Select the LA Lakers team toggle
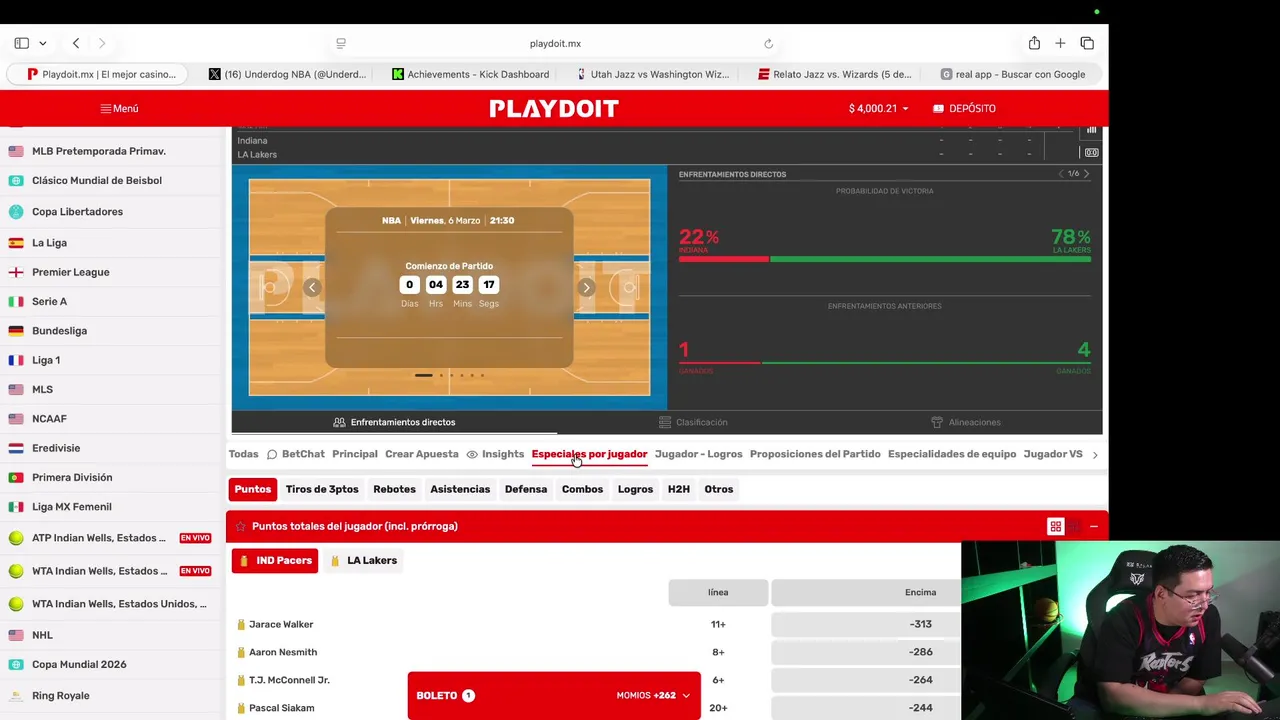 (x=363, y=560)
